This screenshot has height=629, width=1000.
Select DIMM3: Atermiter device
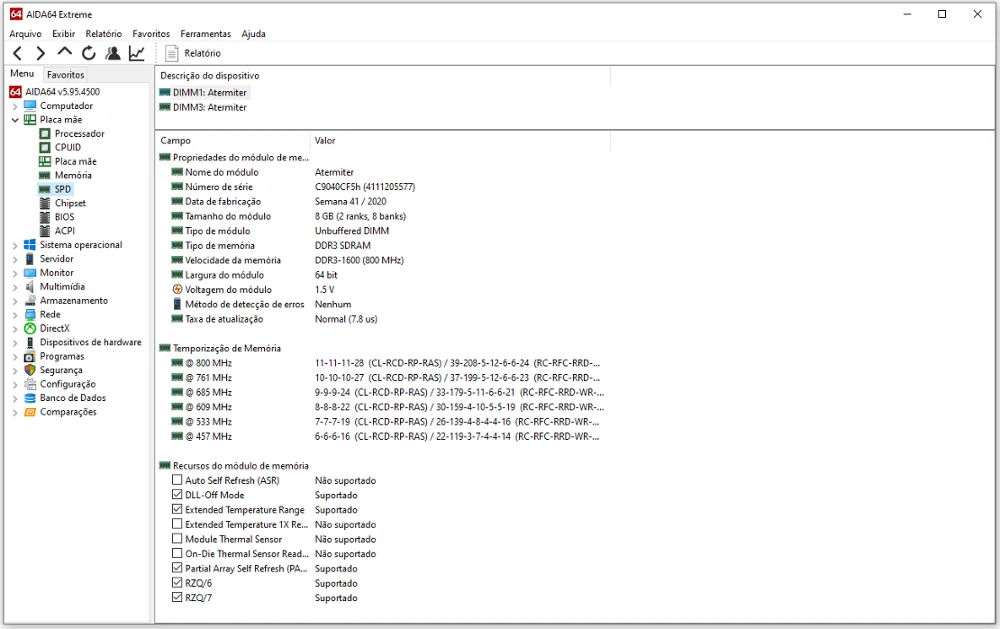203,107
